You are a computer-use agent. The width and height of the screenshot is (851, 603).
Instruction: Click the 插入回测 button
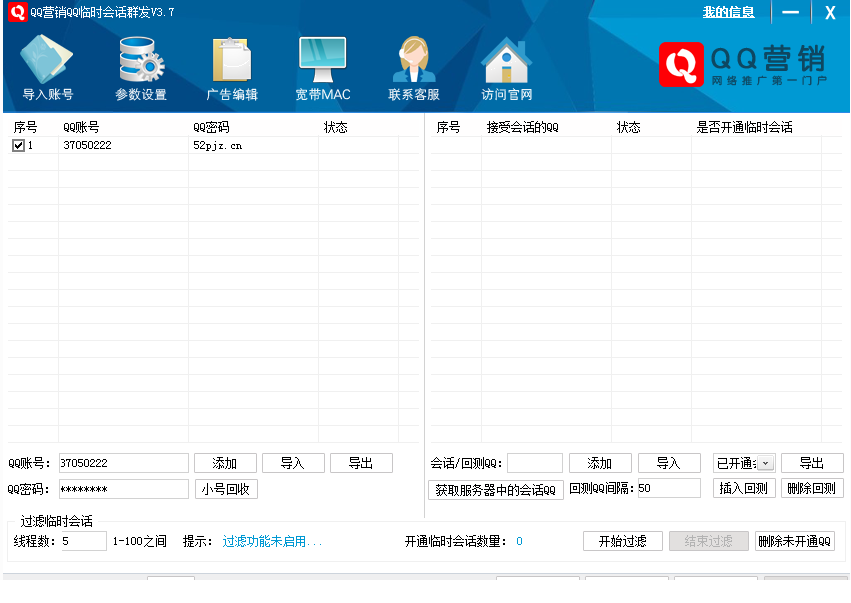click(x=744, y=488)
